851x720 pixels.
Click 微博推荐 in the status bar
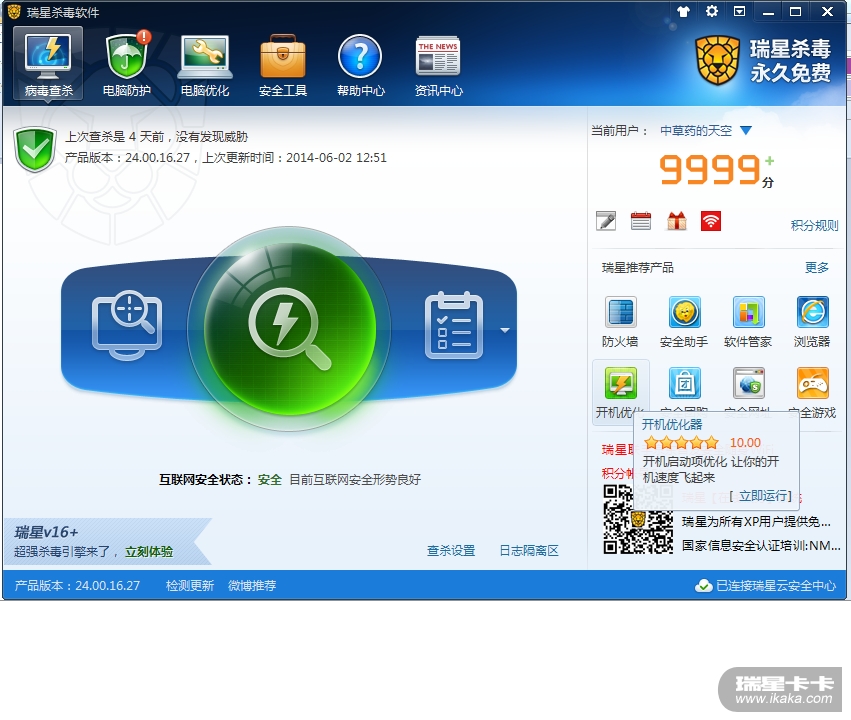(252, 585)
